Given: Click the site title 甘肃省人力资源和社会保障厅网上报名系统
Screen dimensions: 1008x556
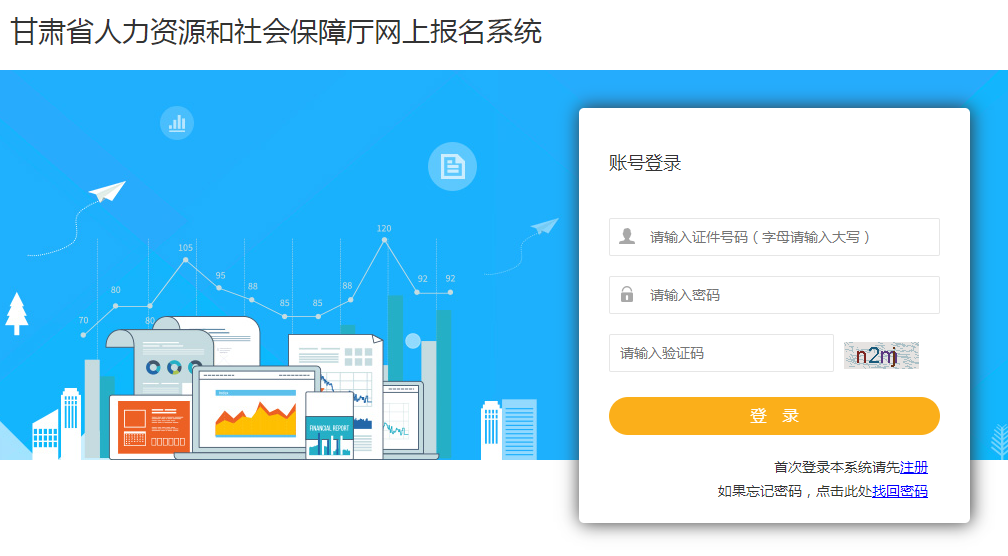Looking at the screenshot, I should (276, 31).
